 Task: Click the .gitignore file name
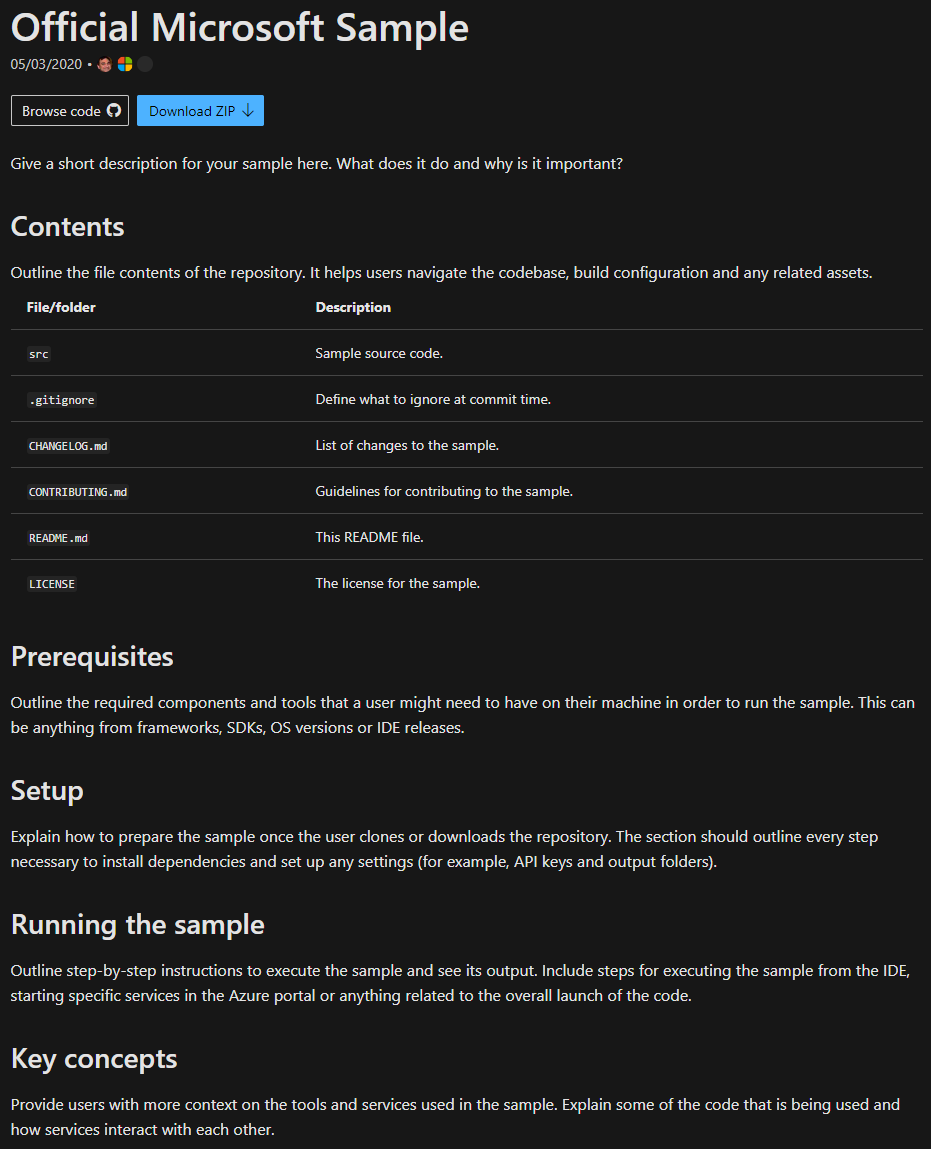pyautogui.click(x=61, y=399)
